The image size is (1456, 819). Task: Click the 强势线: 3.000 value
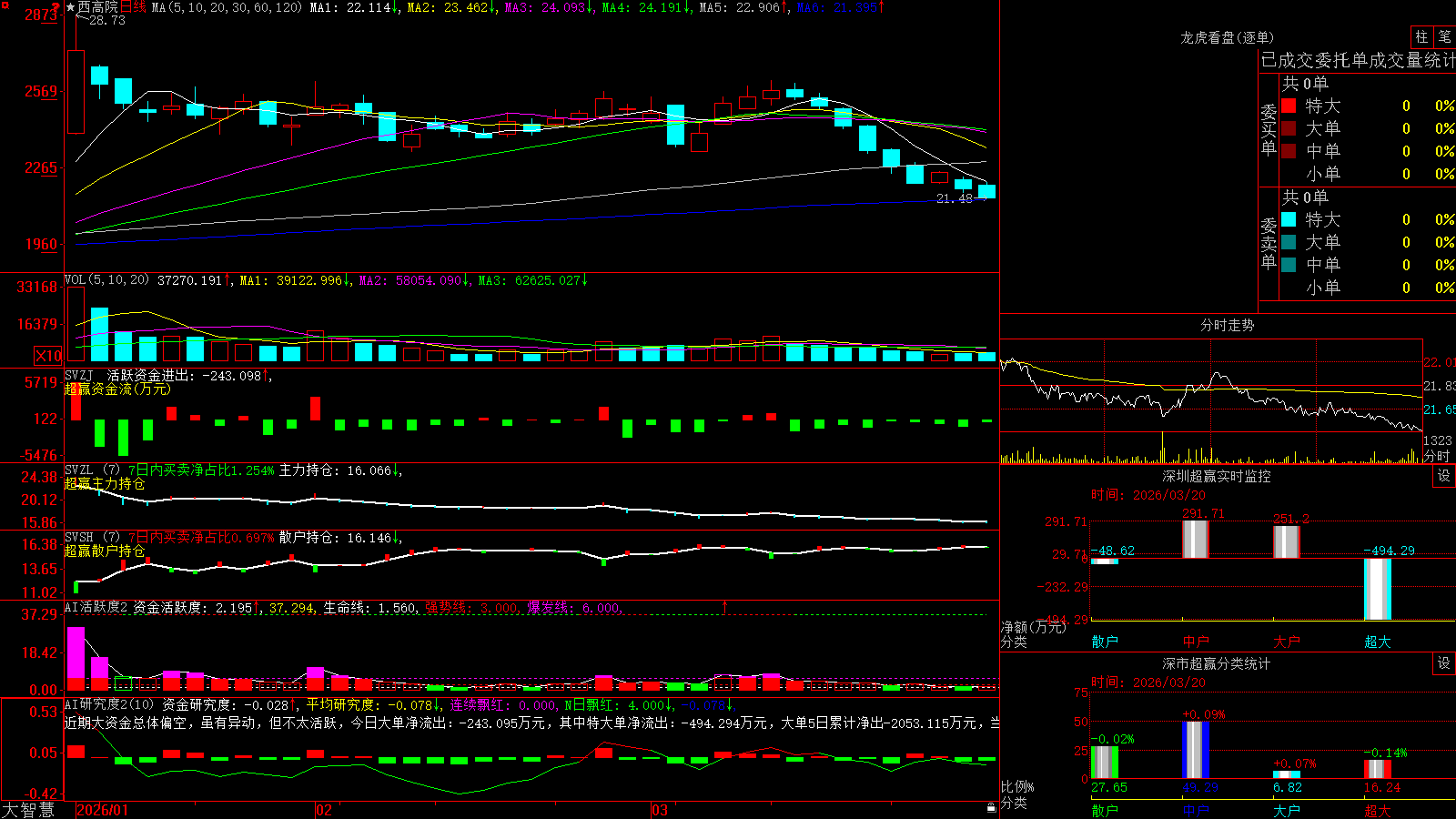coord(471,608)
